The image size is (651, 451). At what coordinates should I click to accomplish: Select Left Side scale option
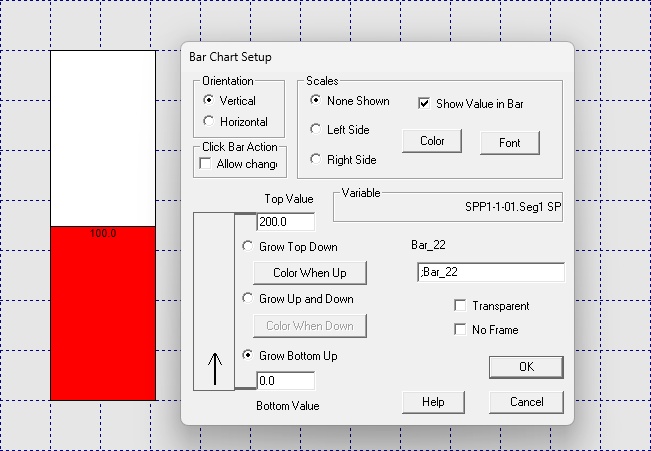click(x=316, y=129)
